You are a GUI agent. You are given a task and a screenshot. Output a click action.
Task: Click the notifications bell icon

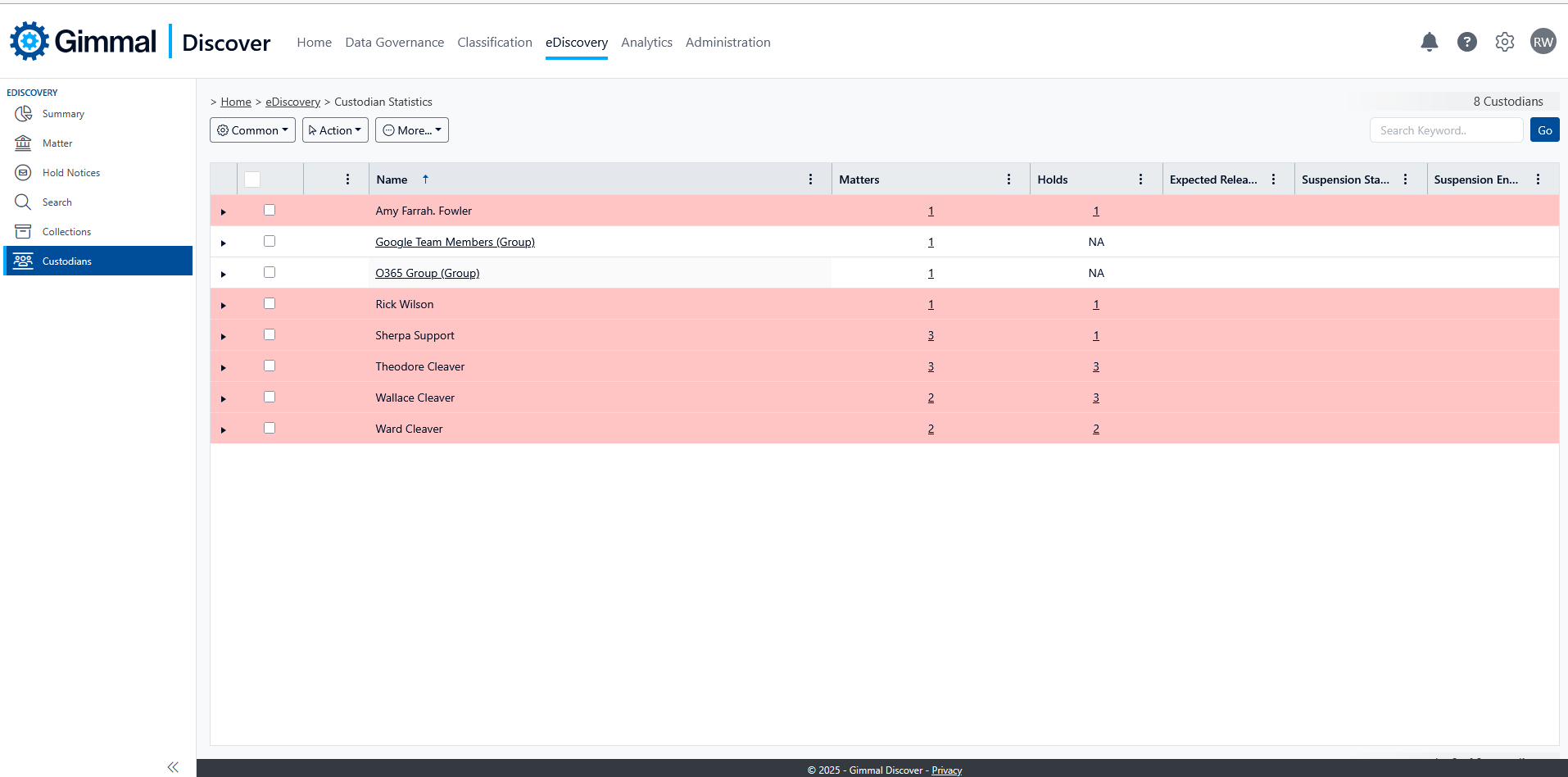pos(1429,42)
